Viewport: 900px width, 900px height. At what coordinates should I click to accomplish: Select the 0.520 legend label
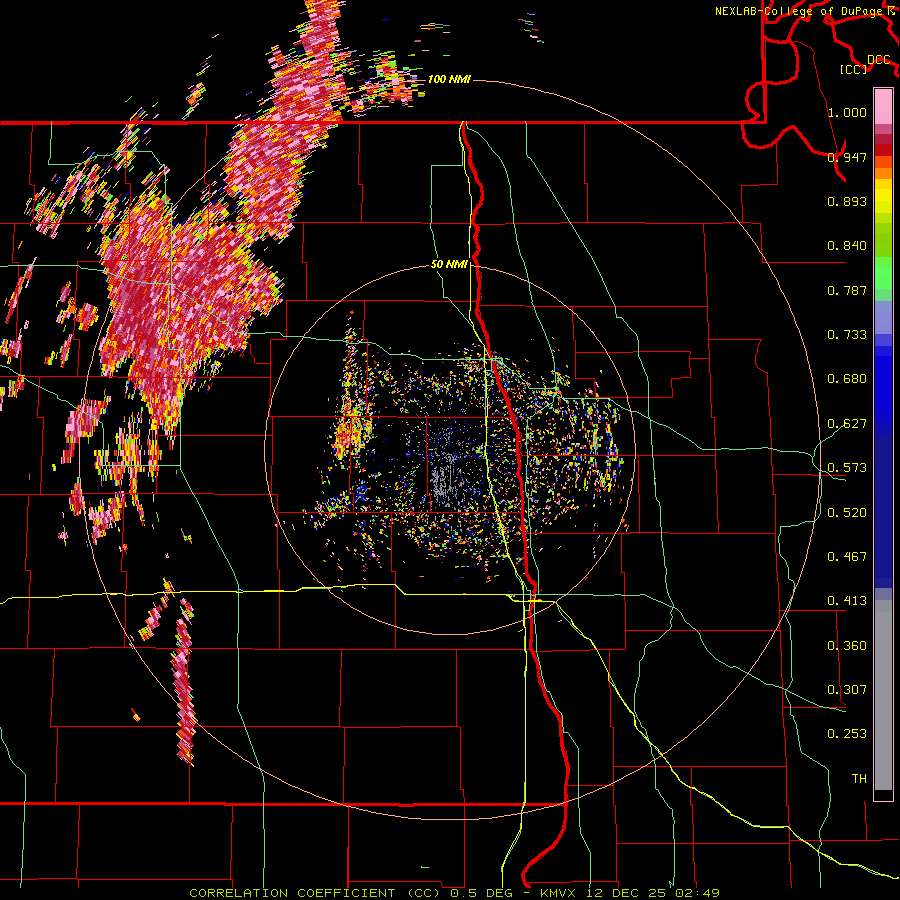click(847, 513)
